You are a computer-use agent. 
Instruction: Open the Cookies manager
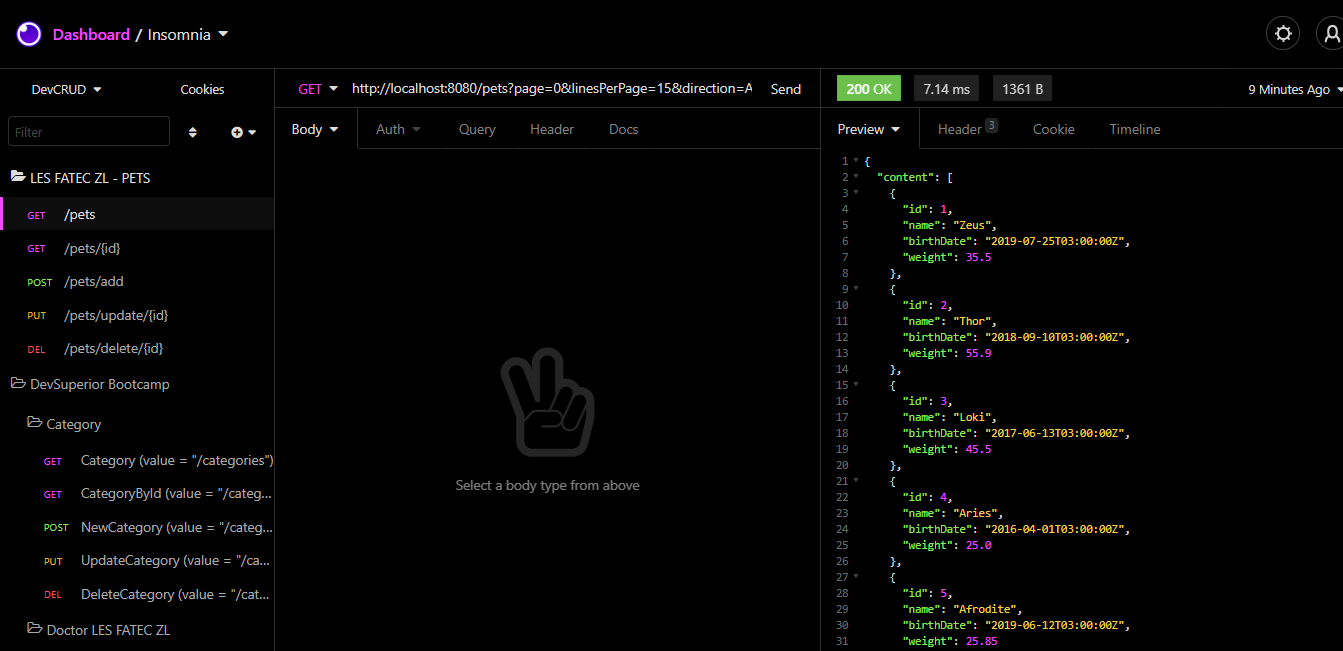point(202,89)
